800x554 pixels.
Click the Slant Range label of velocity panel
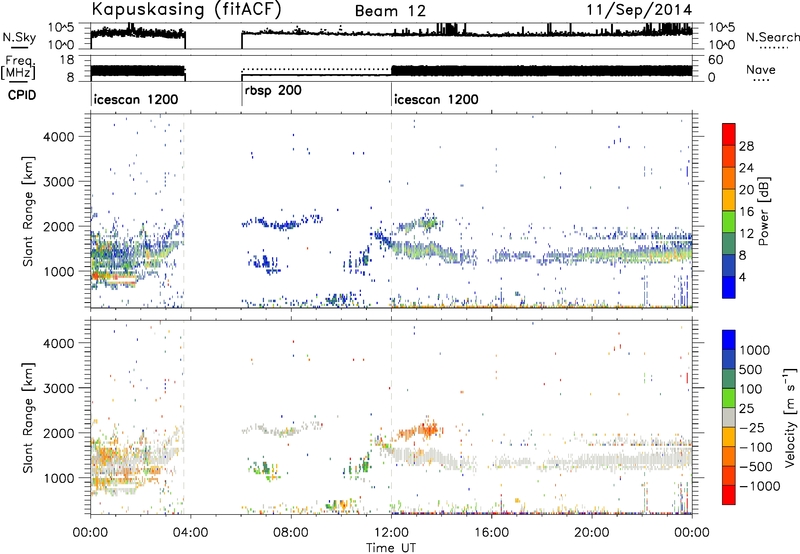click(x=28, y=417)
